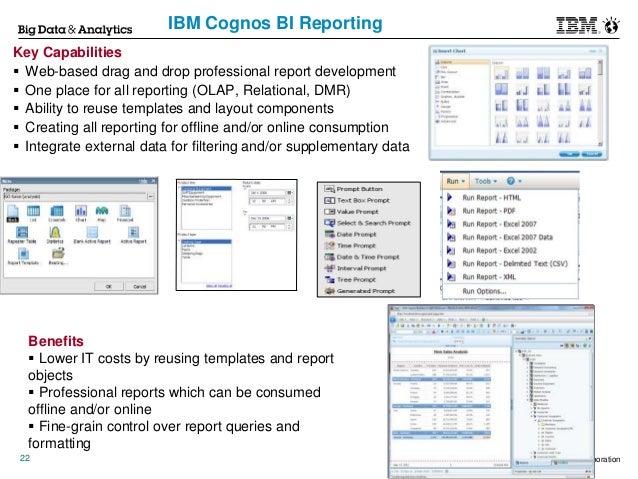Viewport: 638px width, 479px height.
Task: Select Advanced category in Insert Chart list
Action: pyautogui.click(x=446, y=121)
